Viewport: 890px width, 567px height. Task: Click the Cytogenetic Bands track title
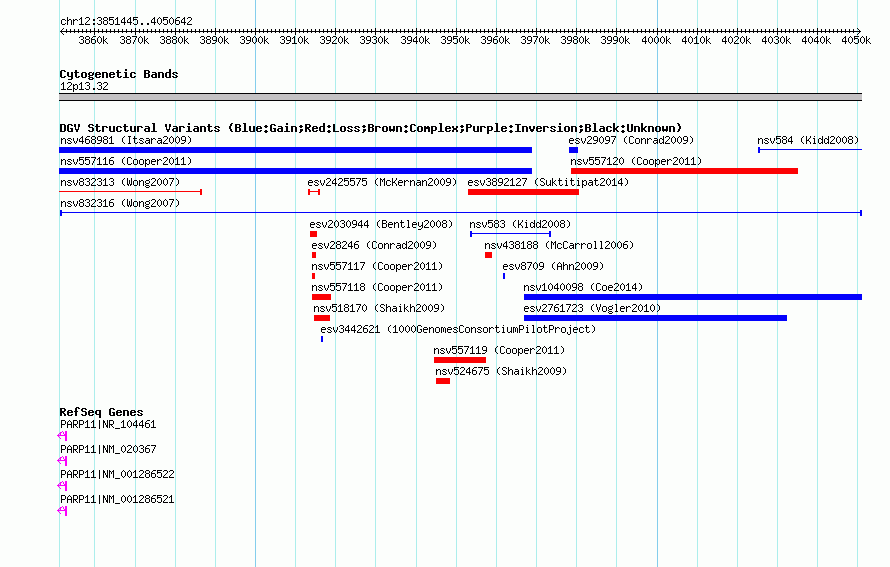119,74
